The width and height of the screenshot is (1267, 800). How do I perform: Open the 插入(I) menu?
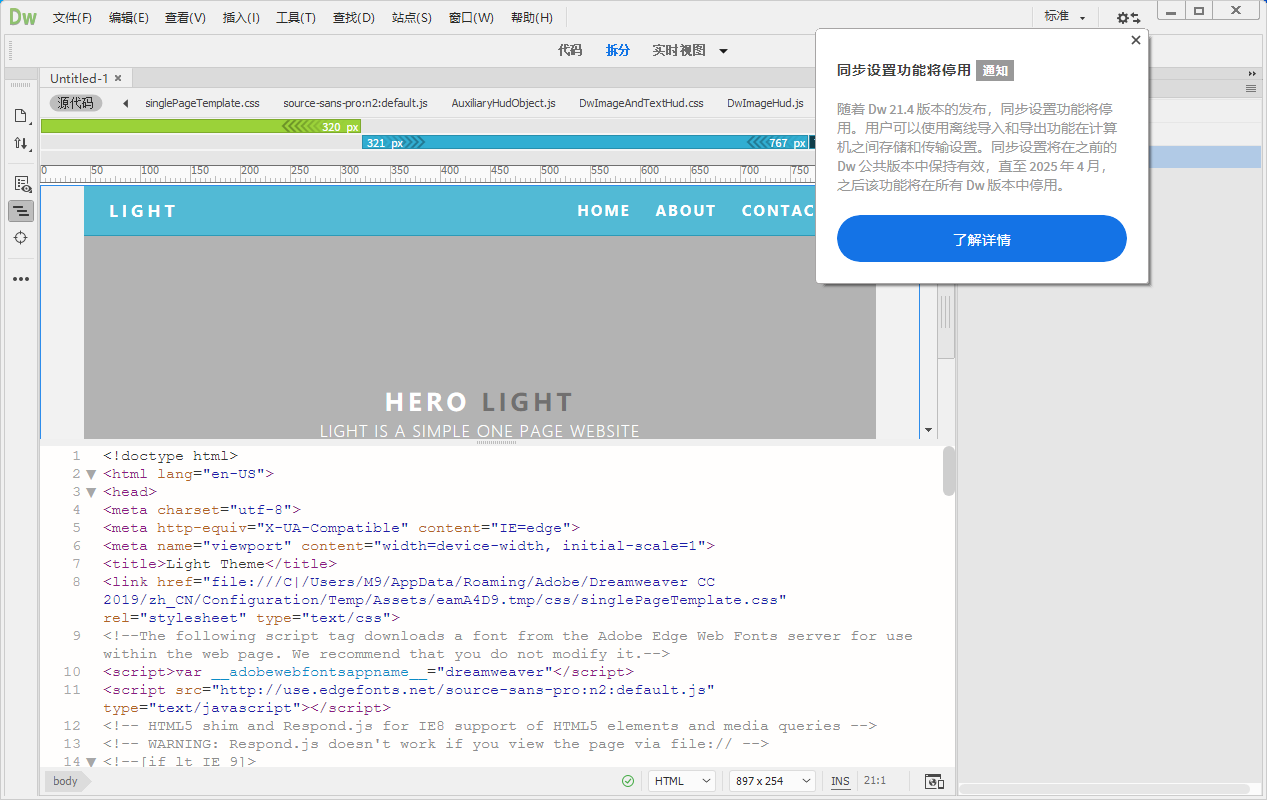tap(241, 18)
